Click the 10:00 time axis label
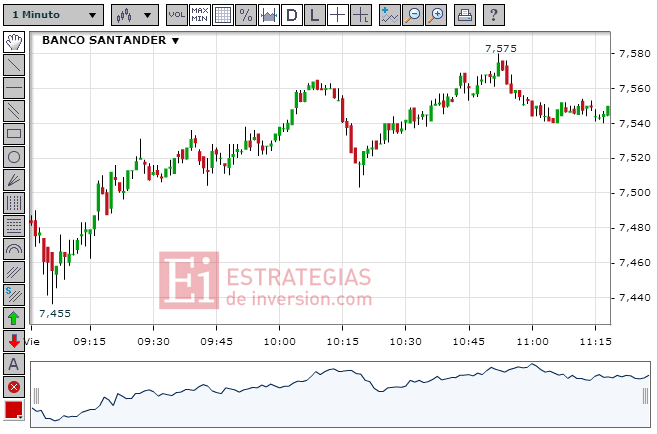Viewport: 658px width, 434px height. [279, 342]
